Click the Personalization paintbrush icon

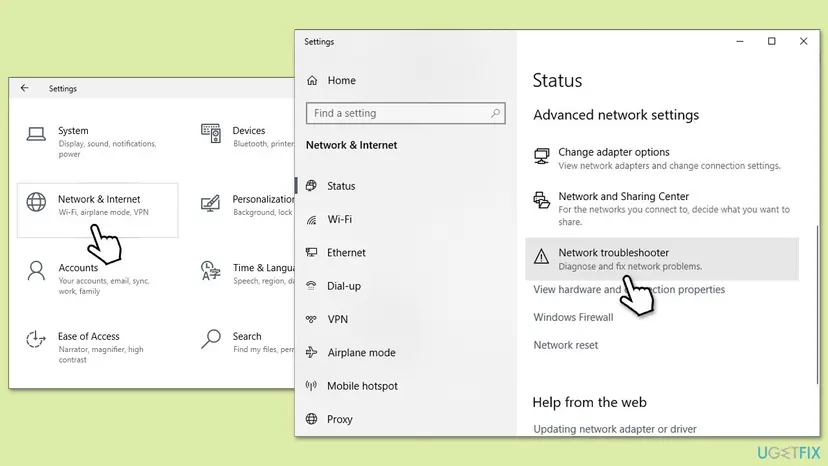210,203
